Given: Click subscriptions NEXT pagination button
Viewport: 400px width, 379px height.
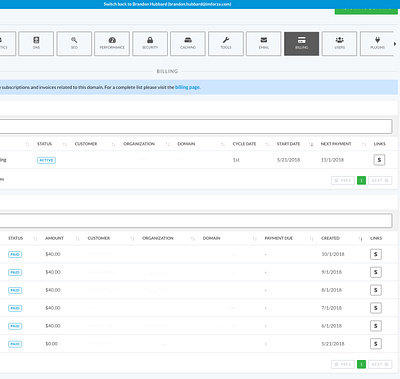Looking at the screenshot, I should pos(380,180).
